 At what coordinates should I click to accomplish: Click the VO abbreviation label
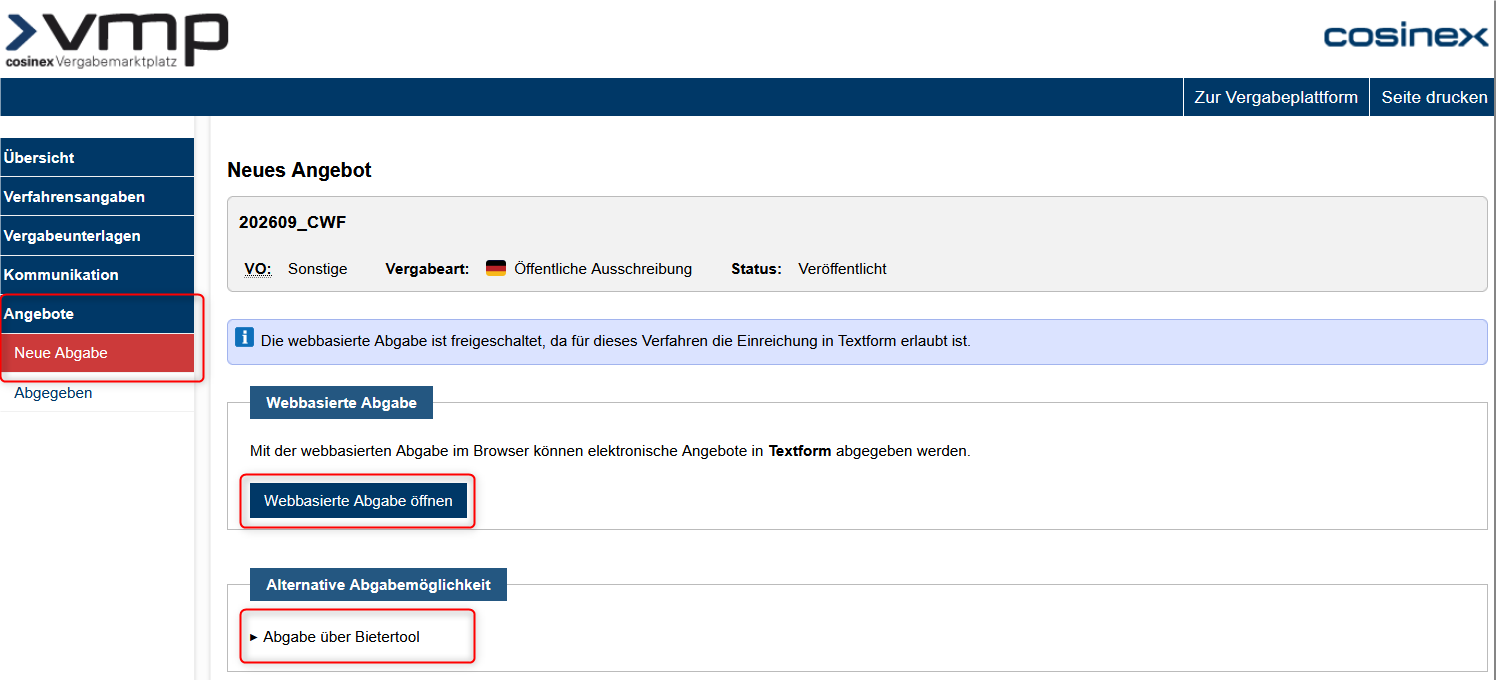pos(258,269)
